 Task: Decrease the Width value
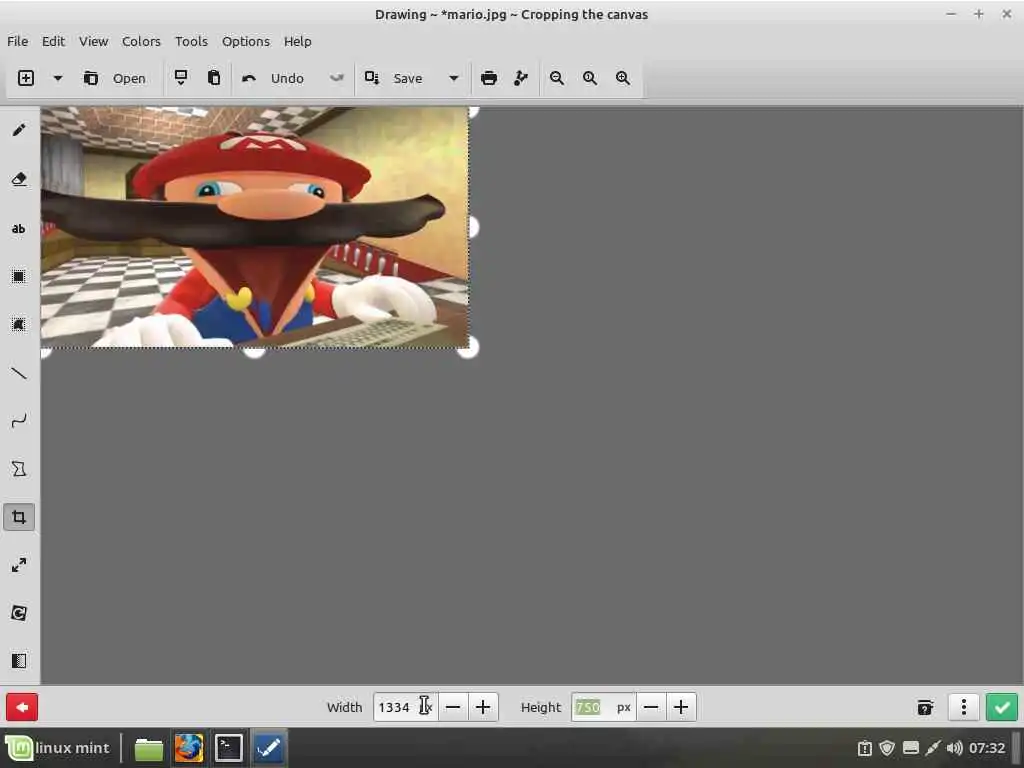click(x=453, y=707)
